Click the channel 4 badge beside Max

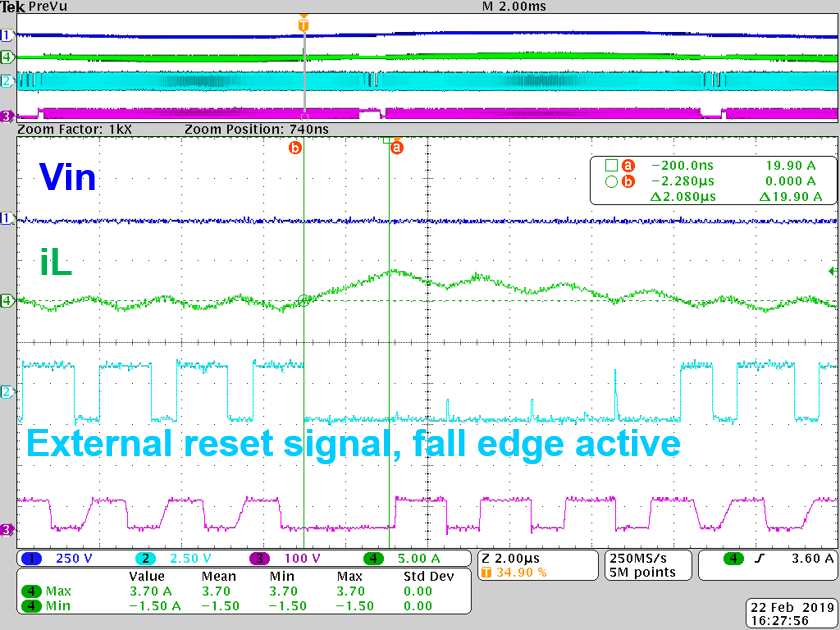(32, 591)
